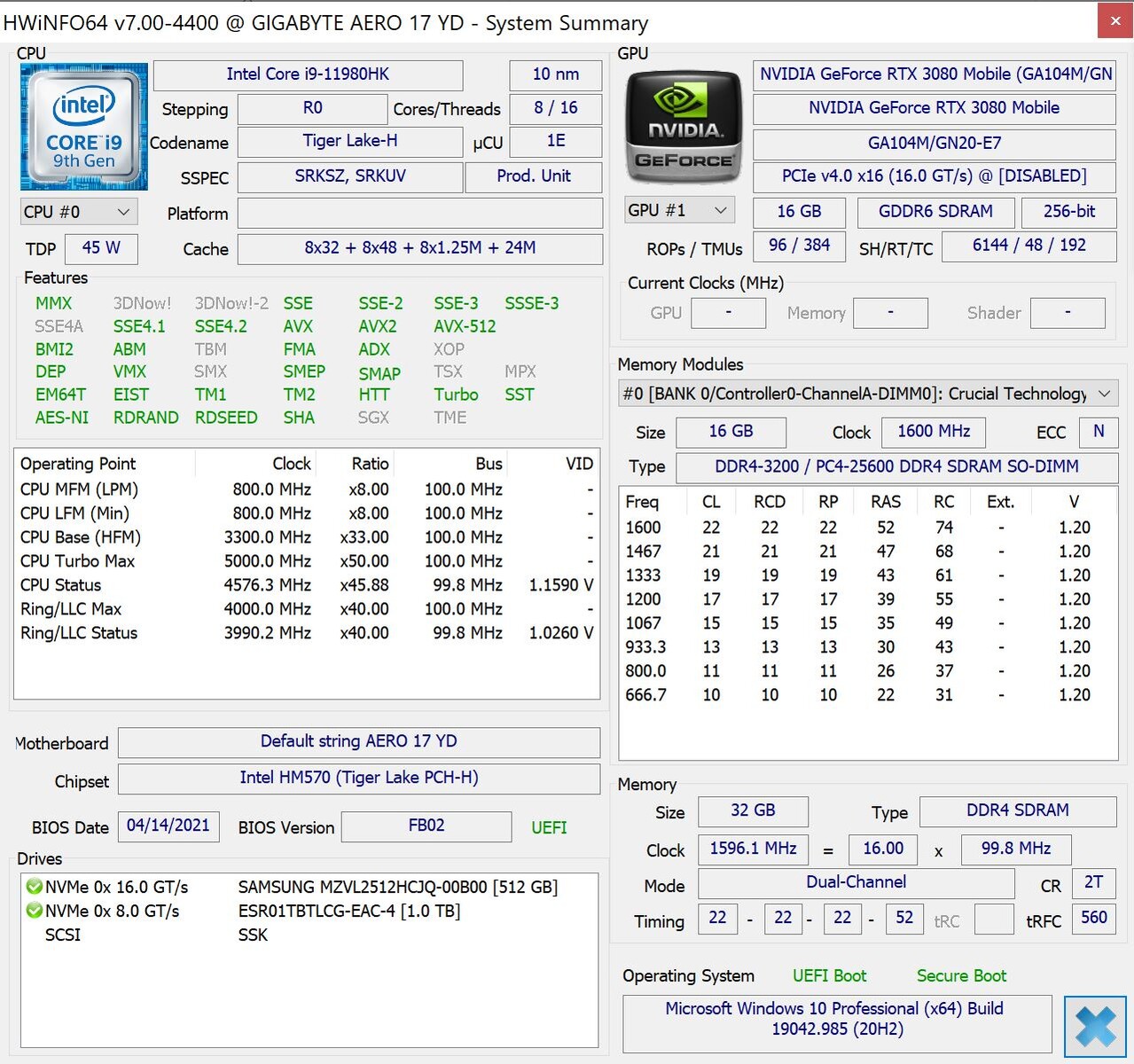Select the 1600 frequency timing row

pyautogui.click(x=867, y=528)
